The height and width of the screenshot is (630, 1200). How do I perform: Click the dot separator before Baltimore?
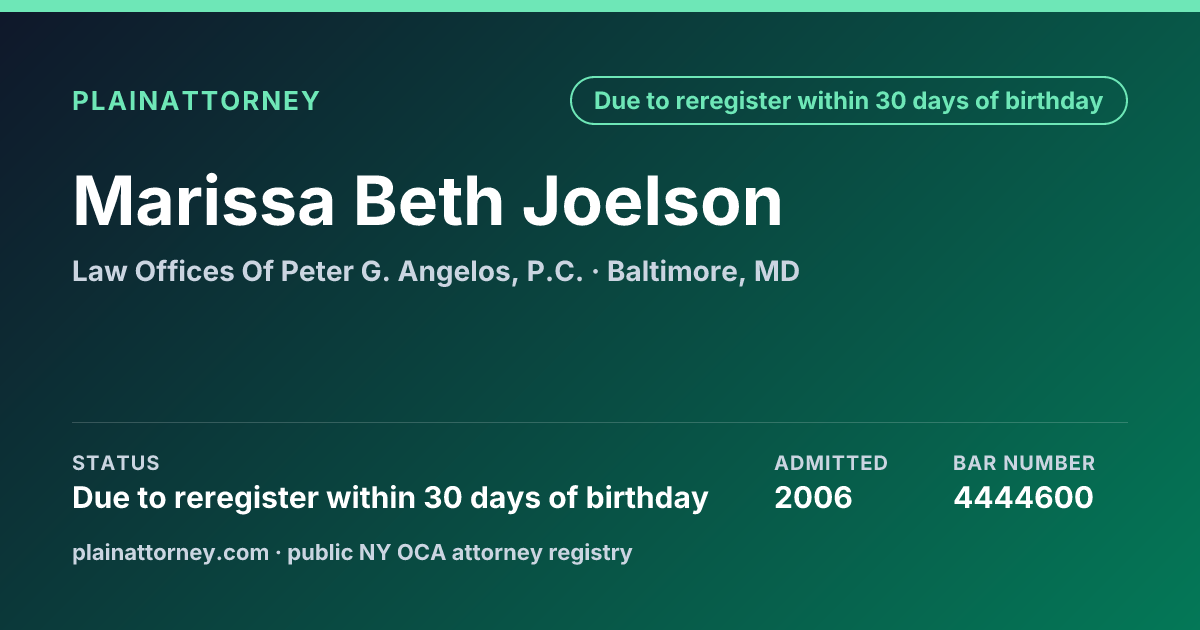pyautogui.click(x=595, y=273)
